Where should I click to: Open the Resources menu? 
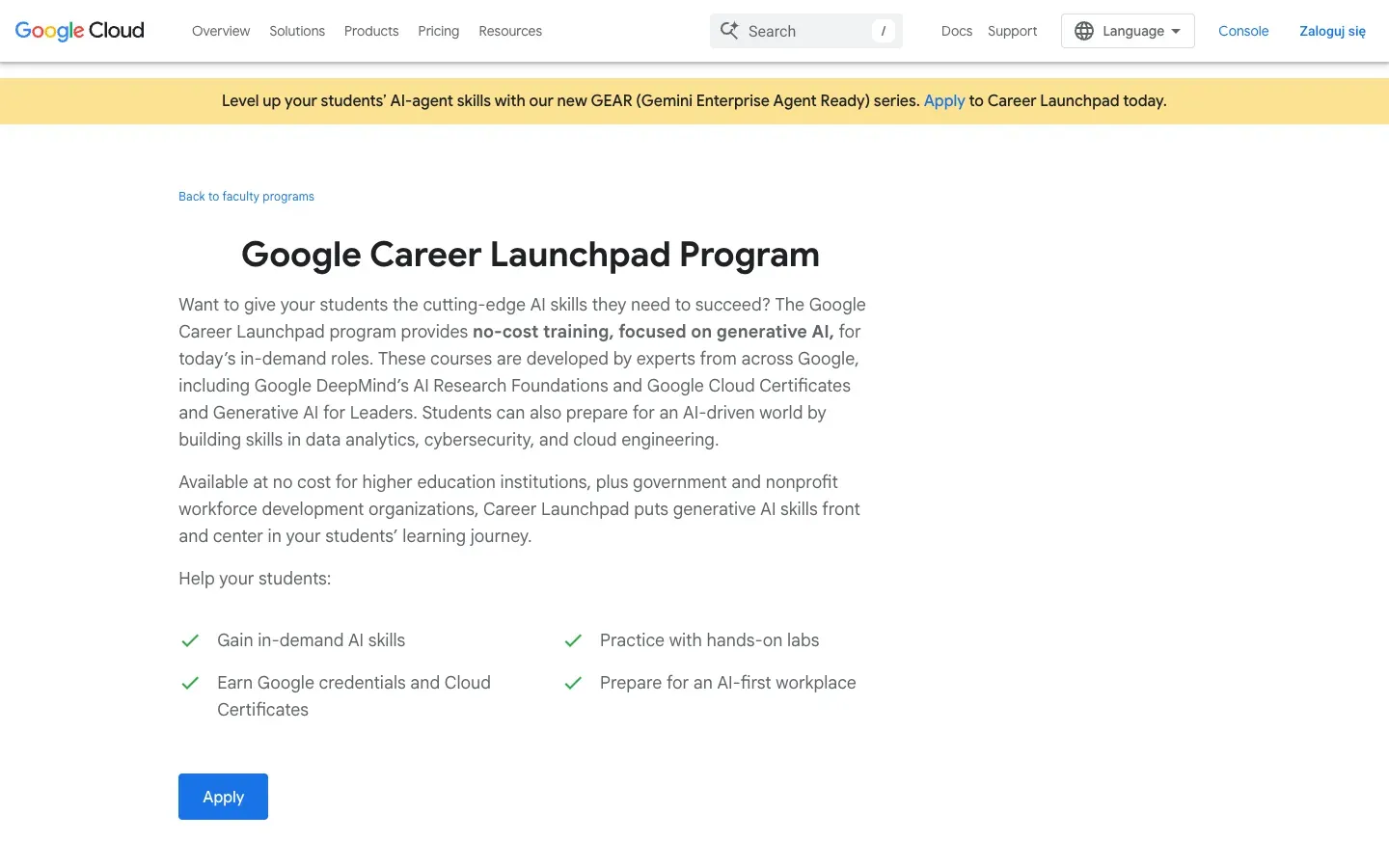(x=510, y=31)
